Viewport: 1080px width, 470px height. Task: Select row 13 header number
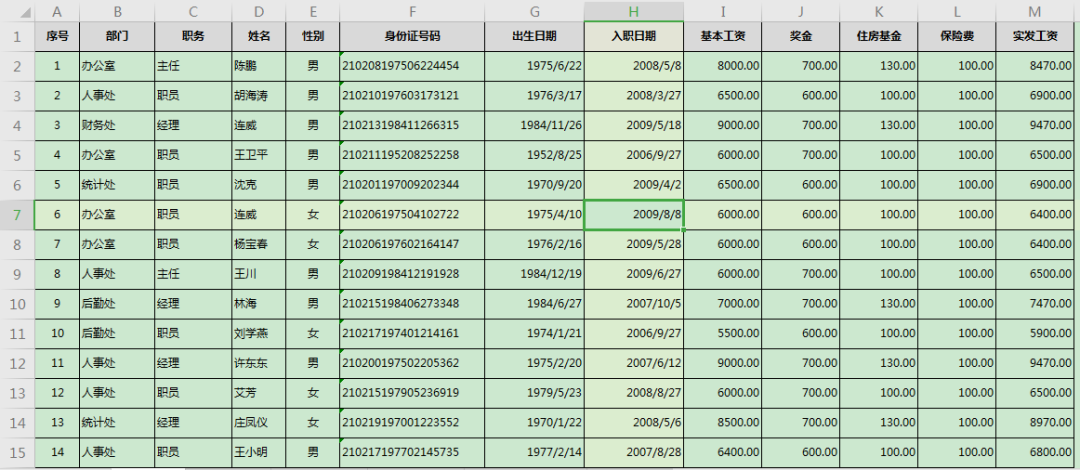(17, 393)
